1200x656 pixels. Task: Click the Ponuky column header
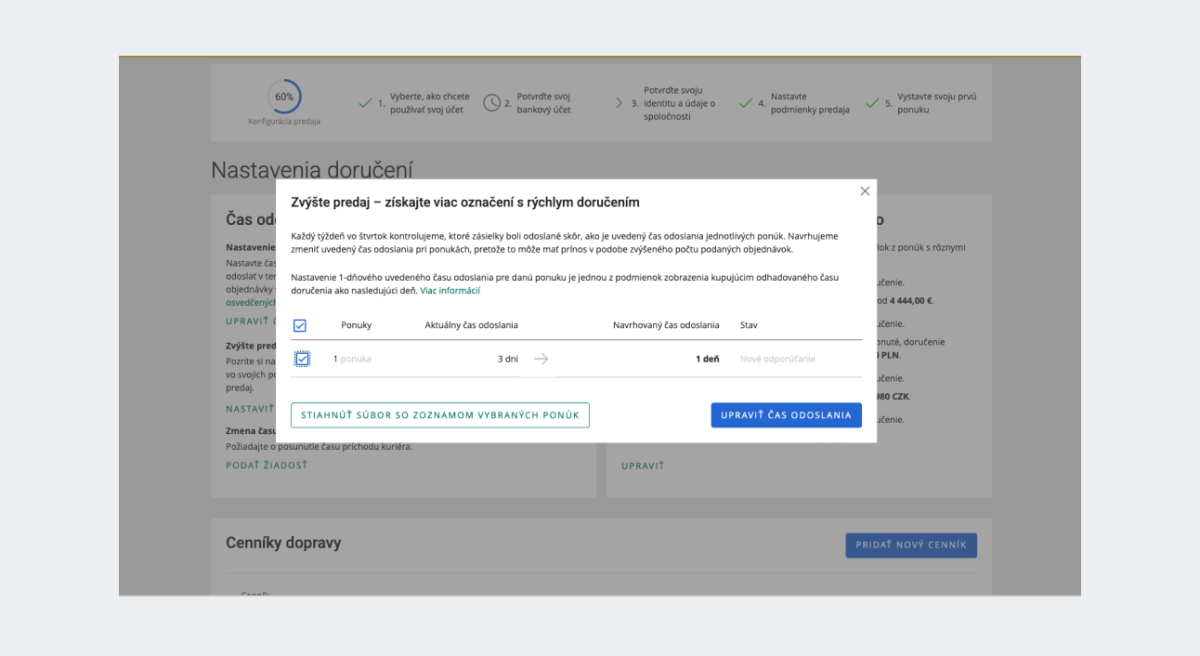(x=357, y=325)
